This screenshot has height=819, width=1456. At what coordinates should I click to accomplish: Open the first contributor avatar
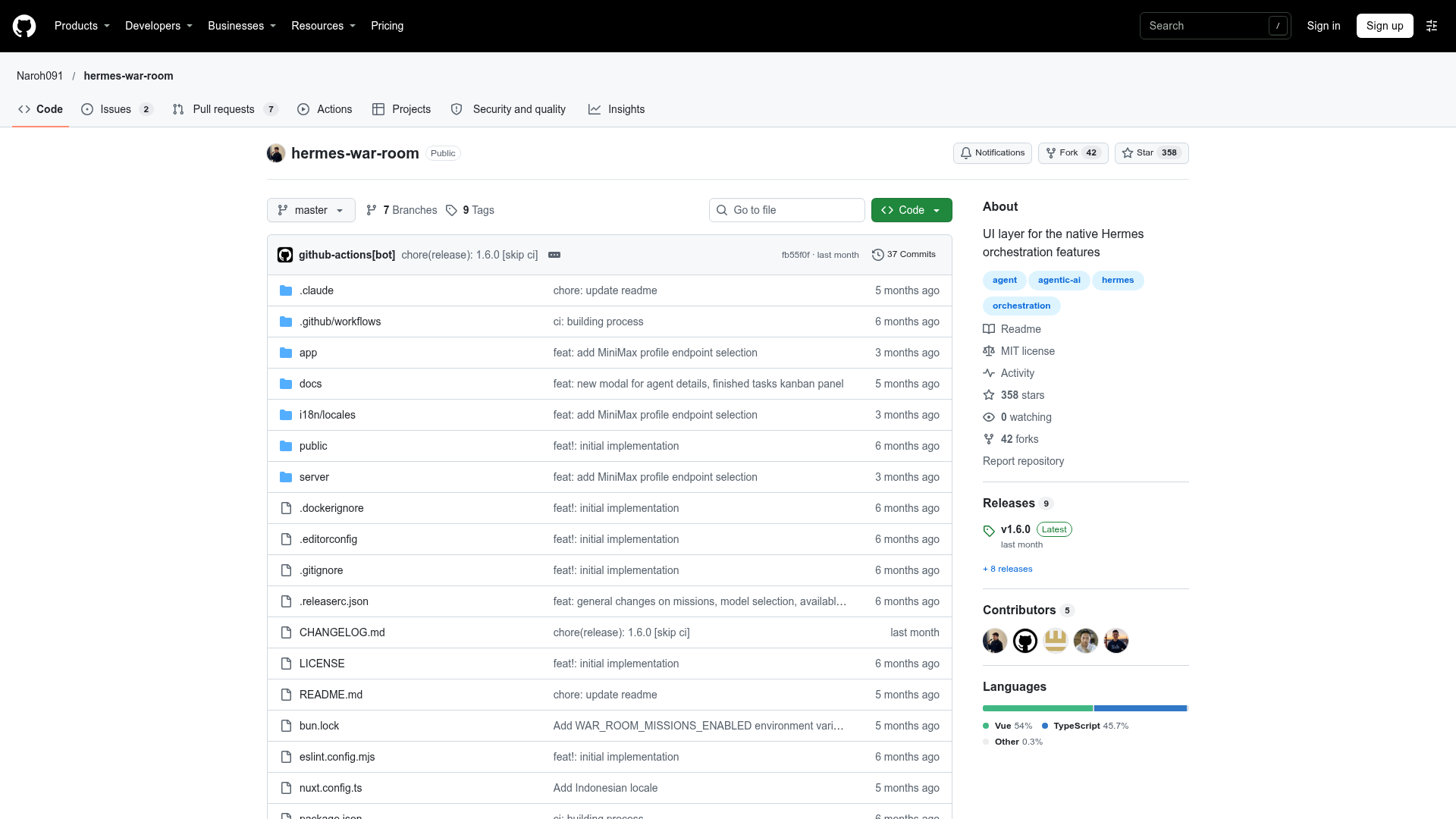pyautogui.click(x=995, y=641)
